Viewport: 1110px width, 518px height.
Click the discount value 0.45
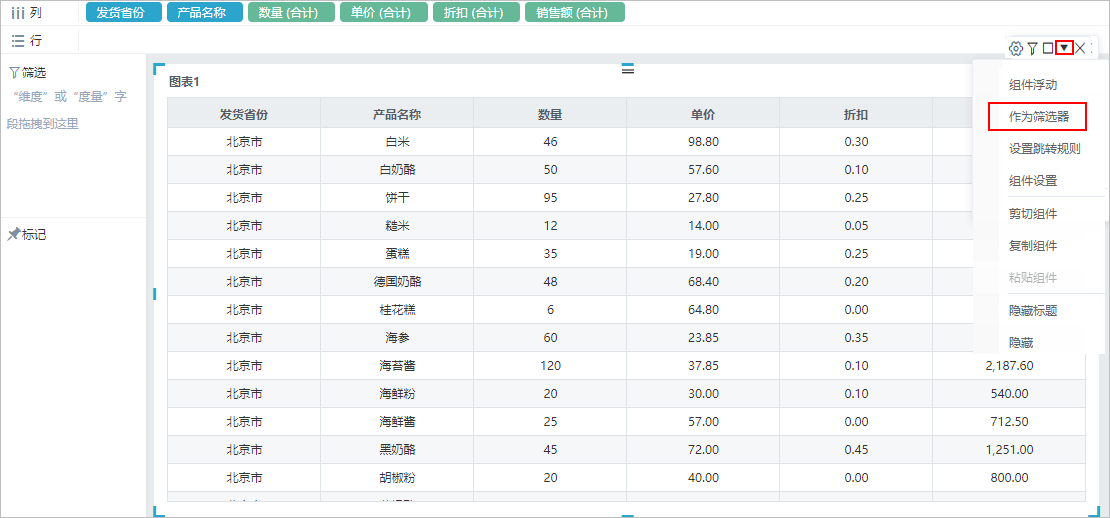[856, 449]
